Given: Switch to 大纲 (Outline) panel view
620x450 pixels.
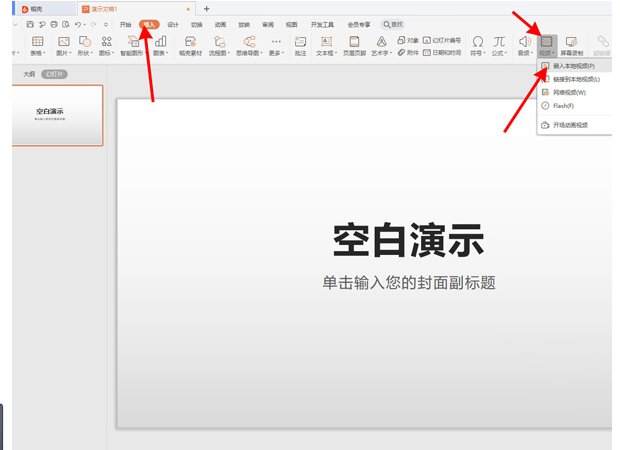Looking at the screenshot, I should tap(29, 74).
